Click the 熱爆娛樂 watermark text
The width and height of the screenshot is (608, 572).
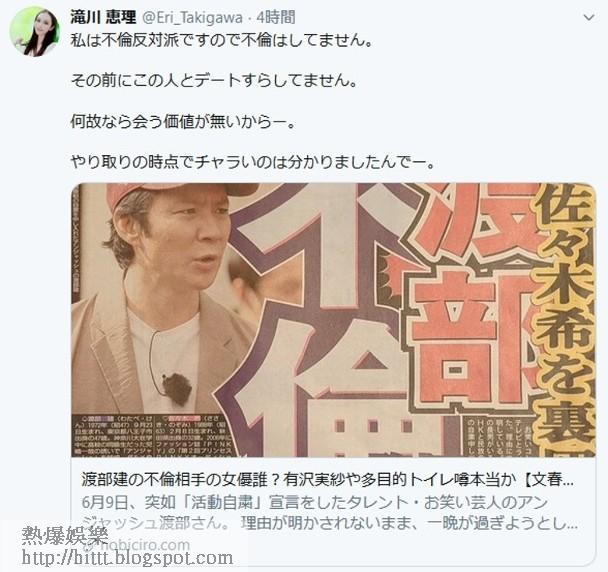pyautogui.click(x=65, y=536)
